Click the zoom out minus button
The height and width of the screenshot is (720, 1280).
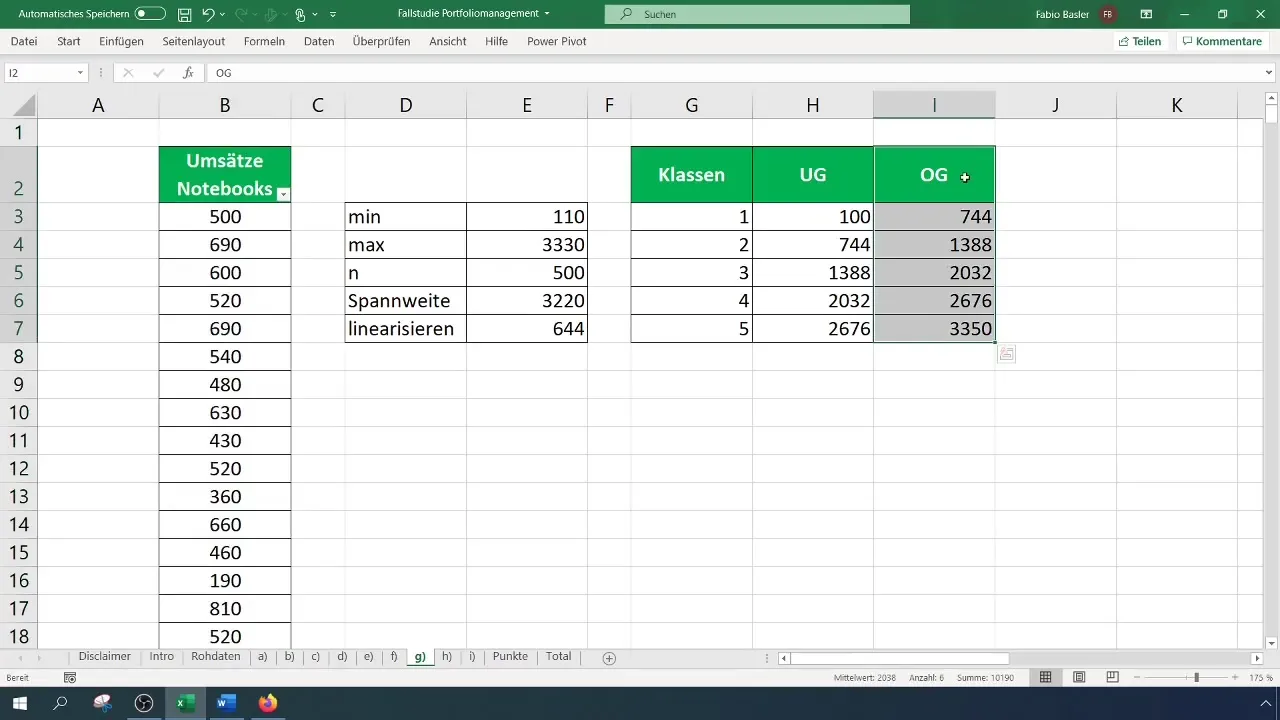coord(1139,677)
